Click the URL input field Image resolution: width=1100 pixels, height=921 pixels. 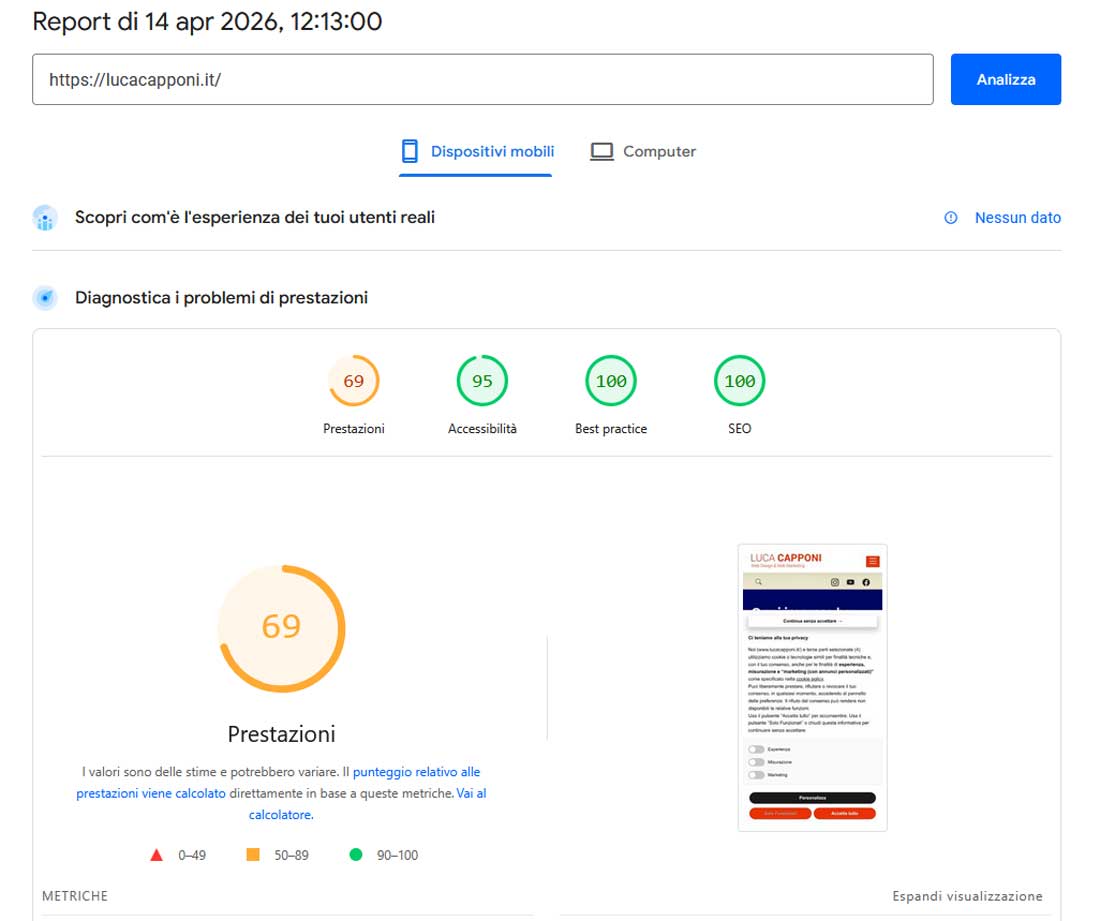pyautogui.click(x=482, y=80)
